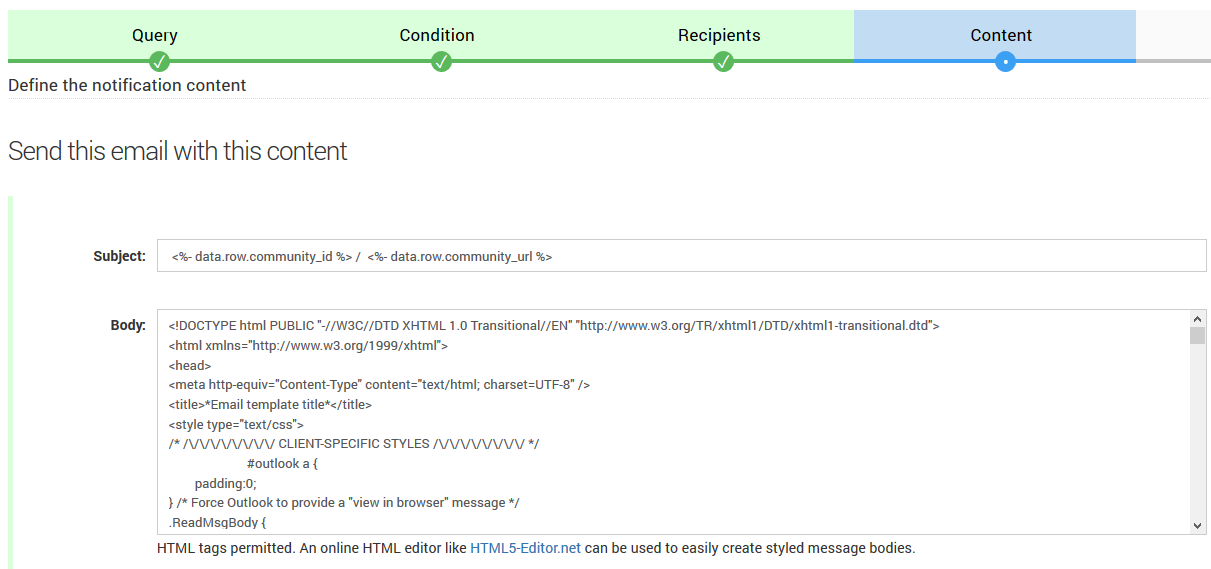The height and width of the screenshot is (569, 1211).
Task: Select the Content wizard step
Action: (x=1001, y=35)
